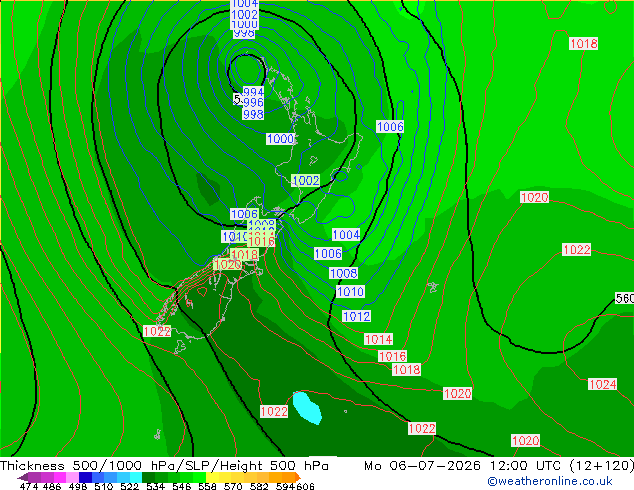Image resolution: width=634 pixels, height=490 pixels.
Task: Click the 'Thickness 500/1000 hPa/SLP/Height 500 hPa' title
Action: click(164, 466)
